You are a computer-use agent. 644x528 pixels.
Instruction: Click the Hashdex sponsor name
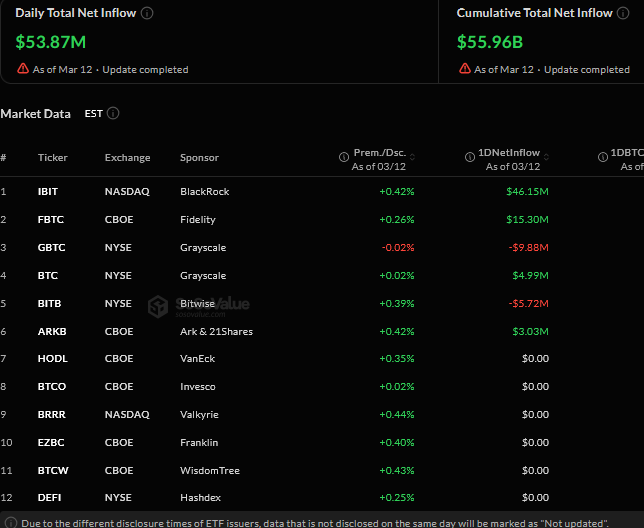click(200, 498)
